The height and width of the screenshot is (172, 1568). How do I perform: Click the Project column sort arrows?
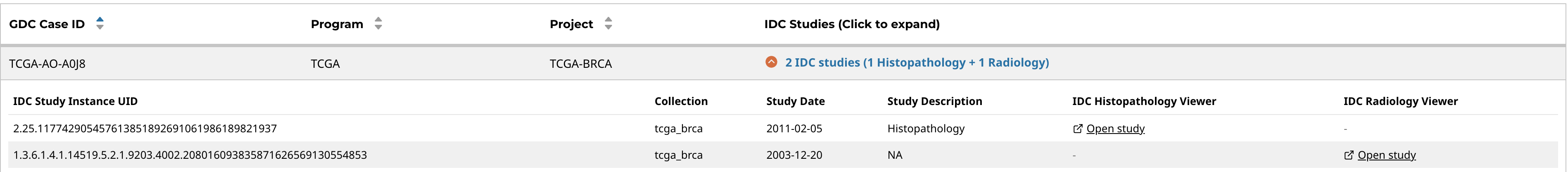(608, 23)
